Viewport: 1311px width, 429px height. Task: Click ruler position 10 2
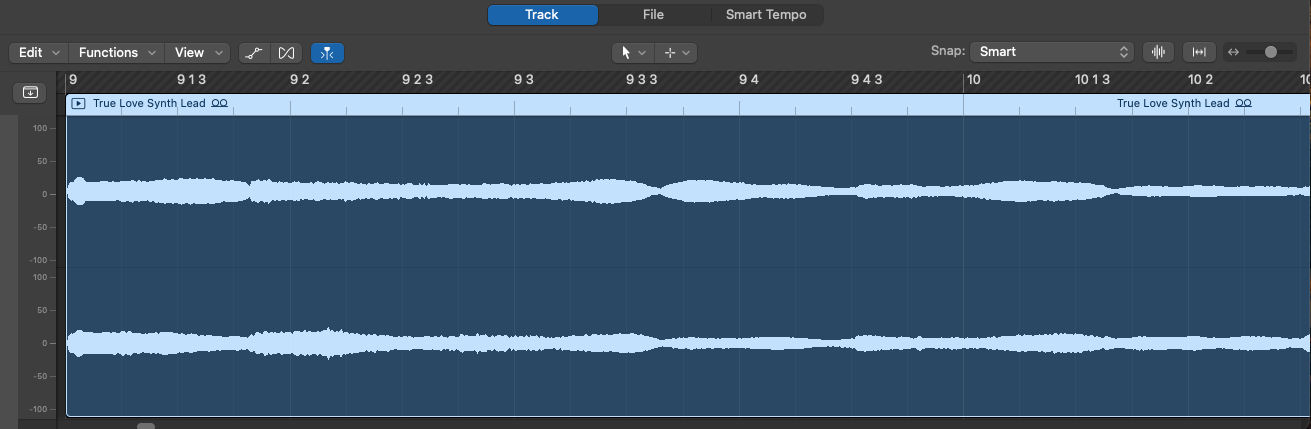click(x=1200, y=79)
